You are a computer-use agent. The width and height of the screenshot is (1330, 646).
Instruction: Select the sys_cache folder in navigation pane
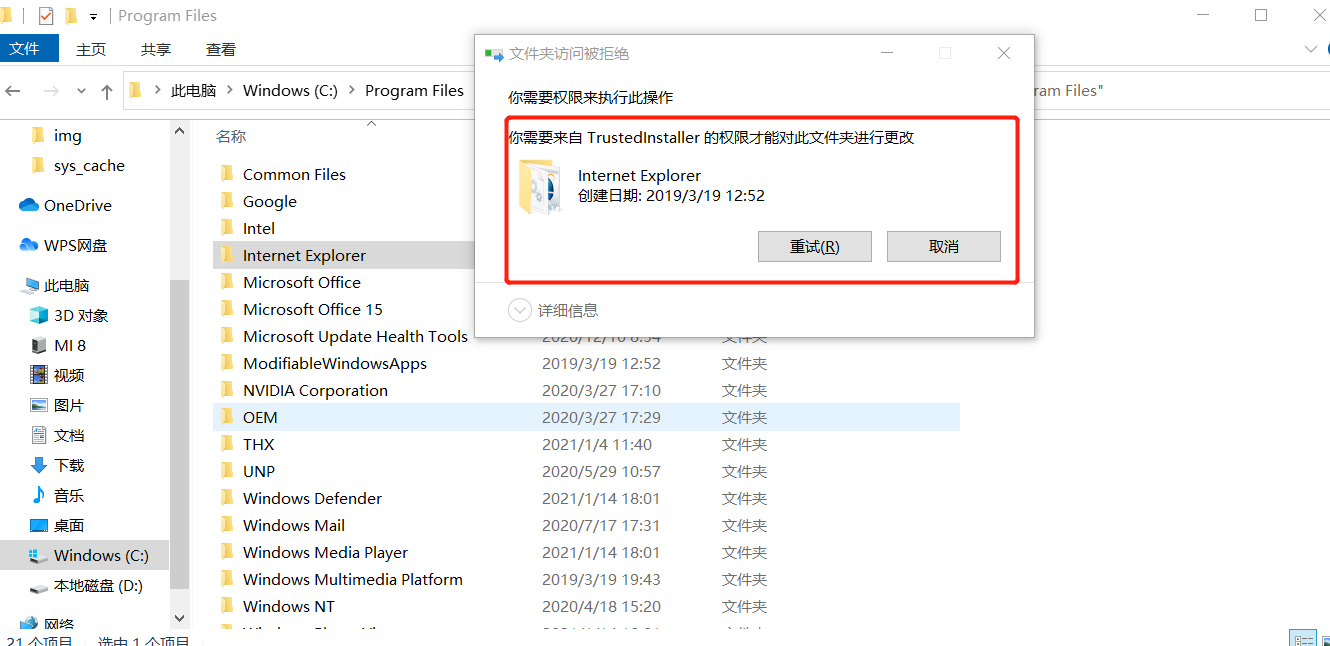(89, 165)
